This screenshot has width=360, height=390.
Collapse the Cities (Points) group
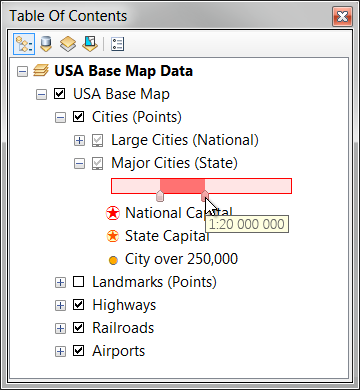(60, 118)
